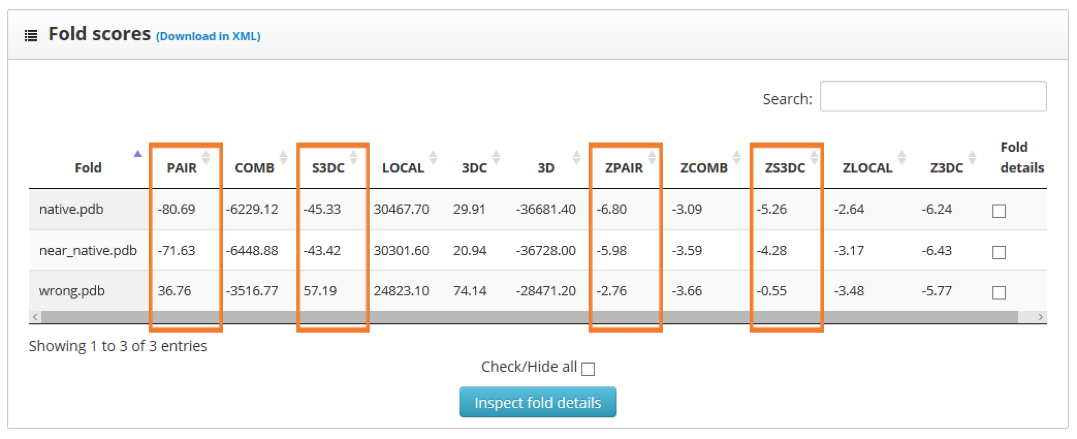Click 3D value -36681.40
1077x439 pixels.
point(545,210)
